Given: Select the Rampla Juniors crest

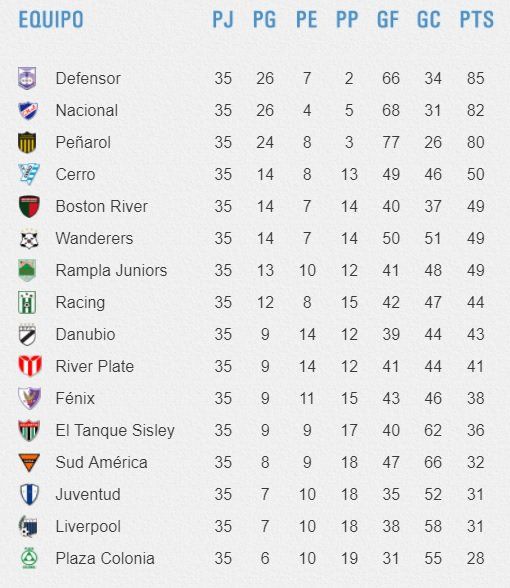Looking at the screenshot, I should pos(27,270).
